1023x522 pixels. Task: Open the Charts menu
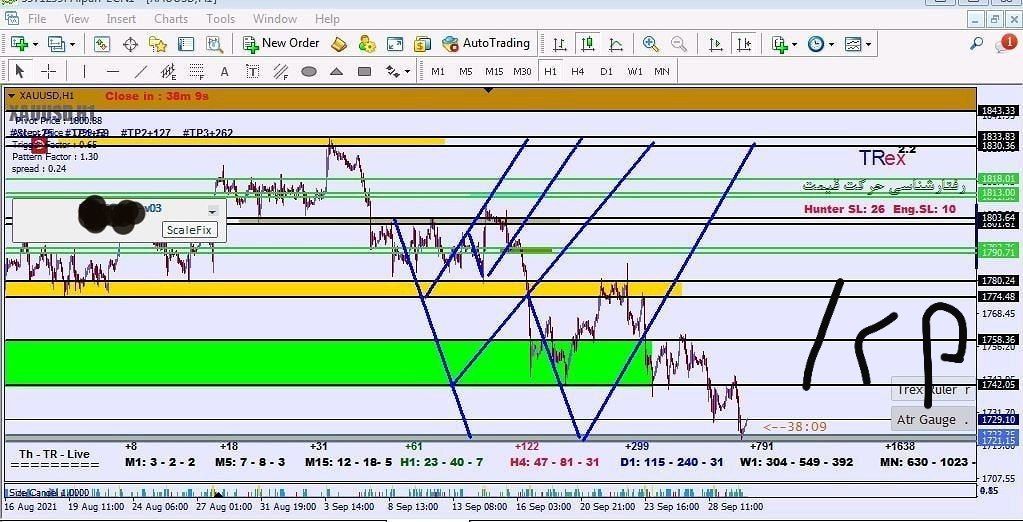[x=171, y=18]
